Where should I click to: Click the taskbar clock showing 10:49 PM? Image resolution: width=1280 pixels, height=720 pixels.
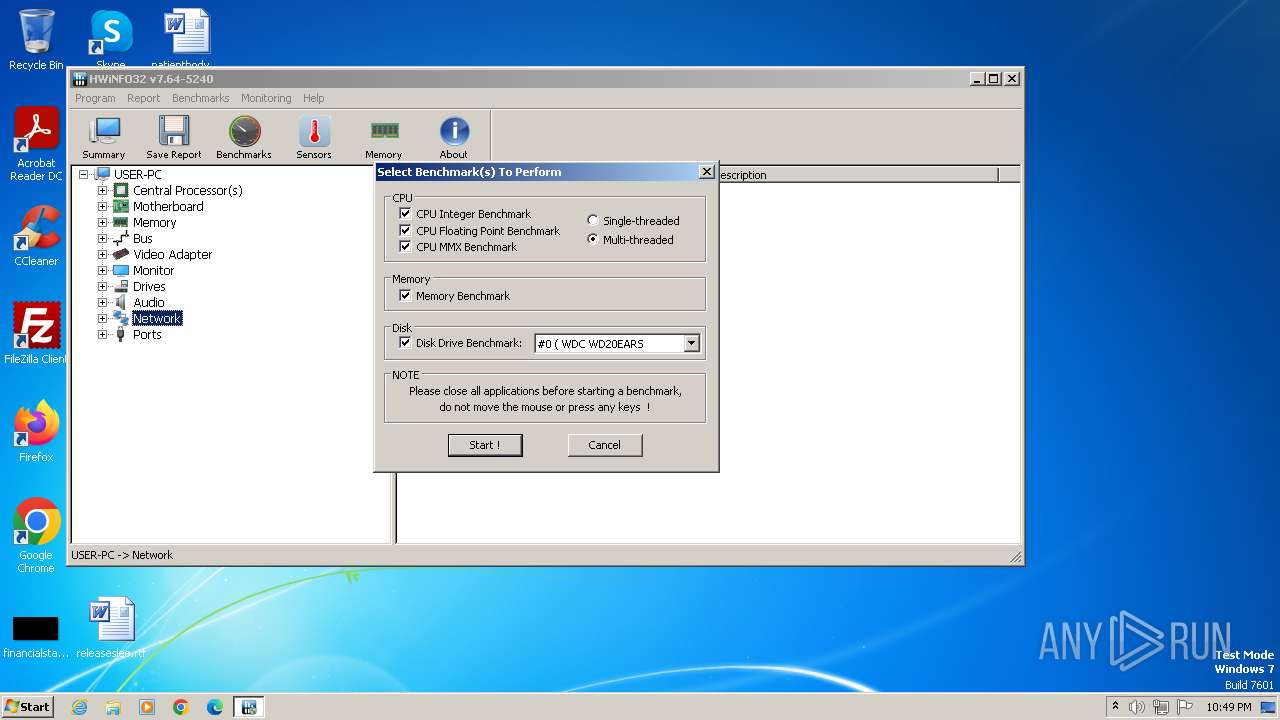point(1229,707)
